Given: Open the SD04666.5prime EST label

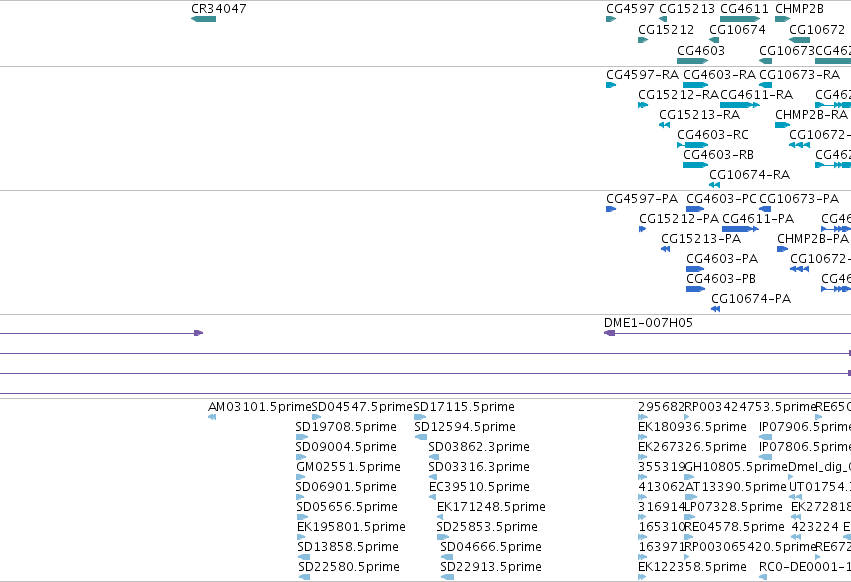Looking at the screenshot, I should point(491,547).
